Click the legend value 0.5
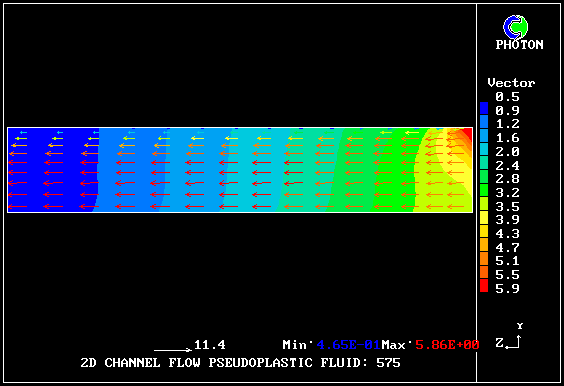The width and height of the screenshot is (564, 386). tap(507, 97)
